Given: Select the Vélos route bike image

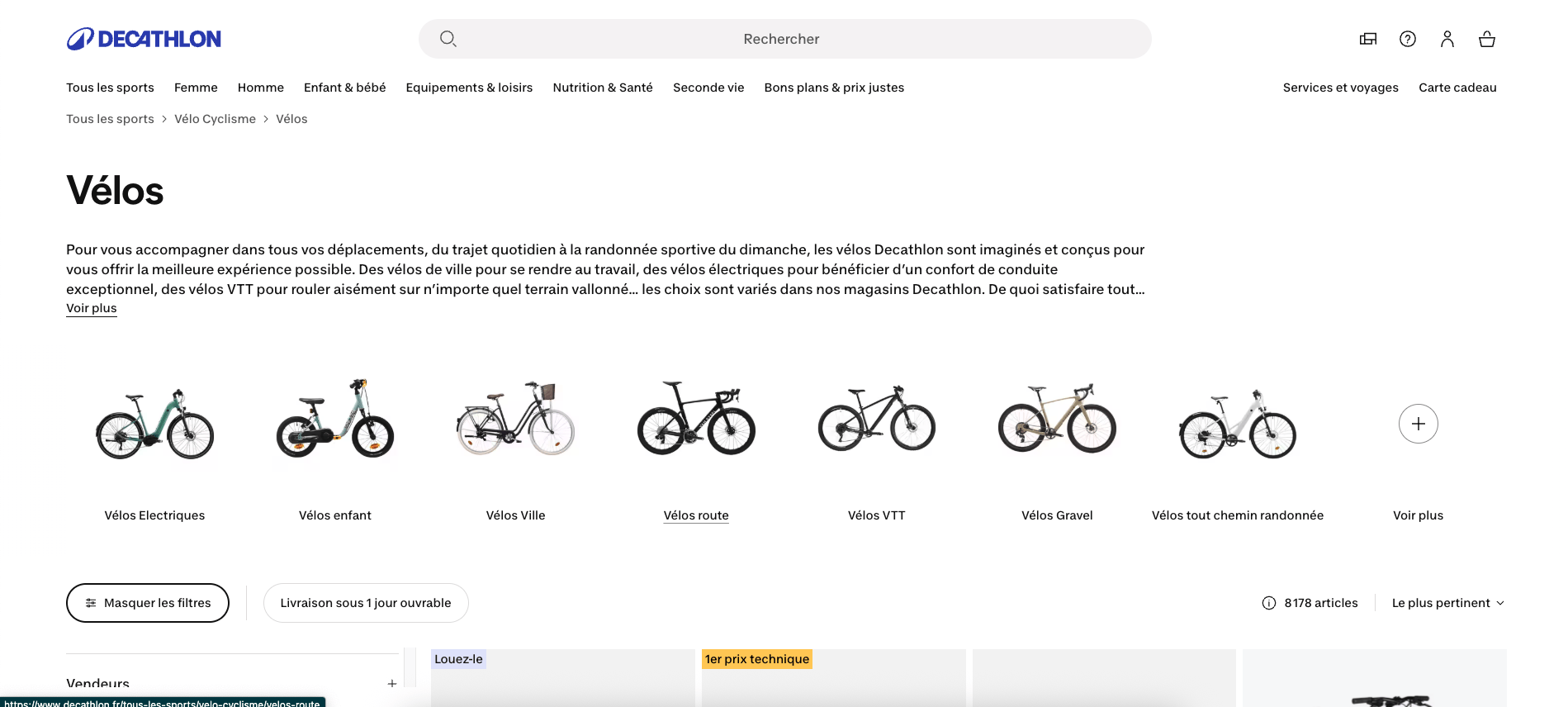Looking at the screenshot, I should click(x=696, y=418).
